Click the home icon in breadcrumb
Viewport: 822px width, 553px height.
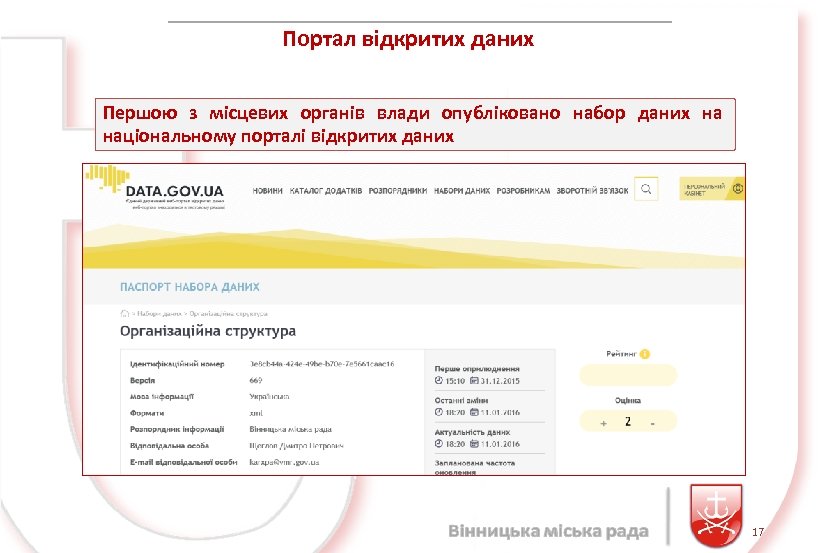(x=125, y=313)
